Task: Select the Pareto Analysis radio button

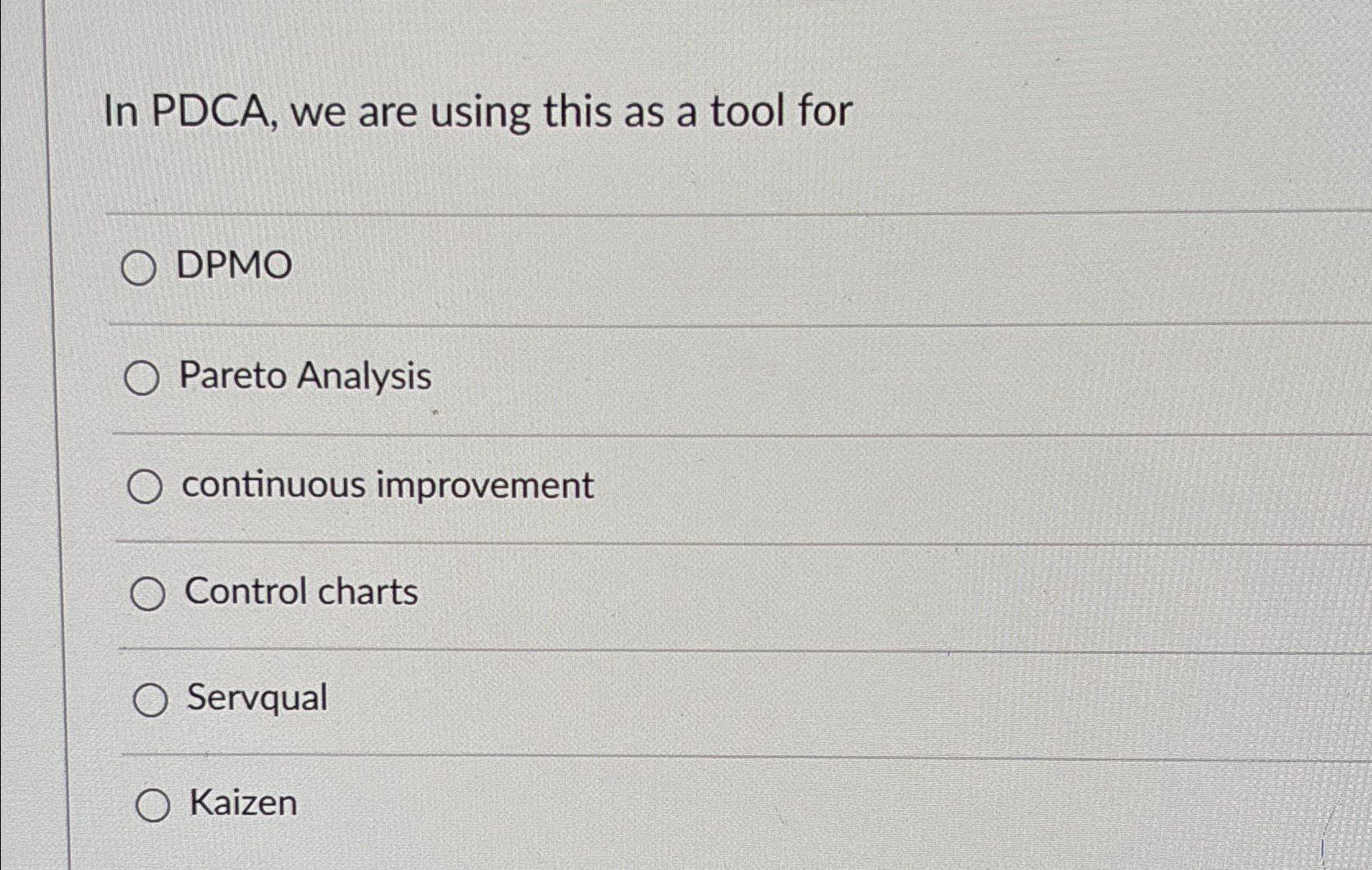Action: [145, 378]
